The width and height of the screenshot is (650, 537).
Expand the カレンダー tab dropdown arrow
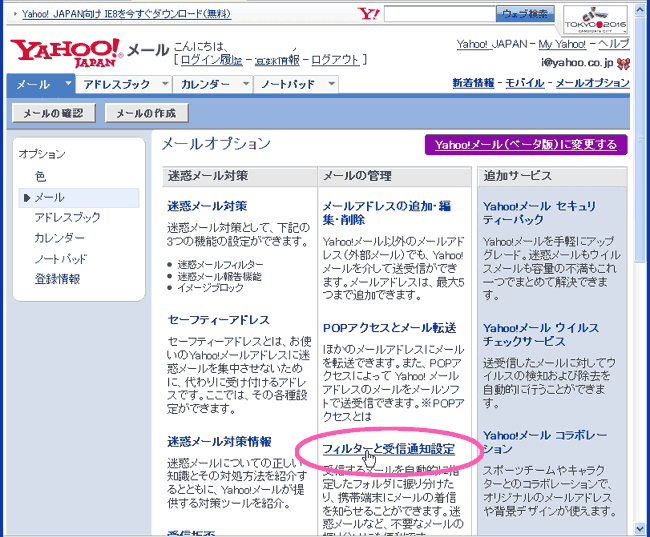pos(246,84)
